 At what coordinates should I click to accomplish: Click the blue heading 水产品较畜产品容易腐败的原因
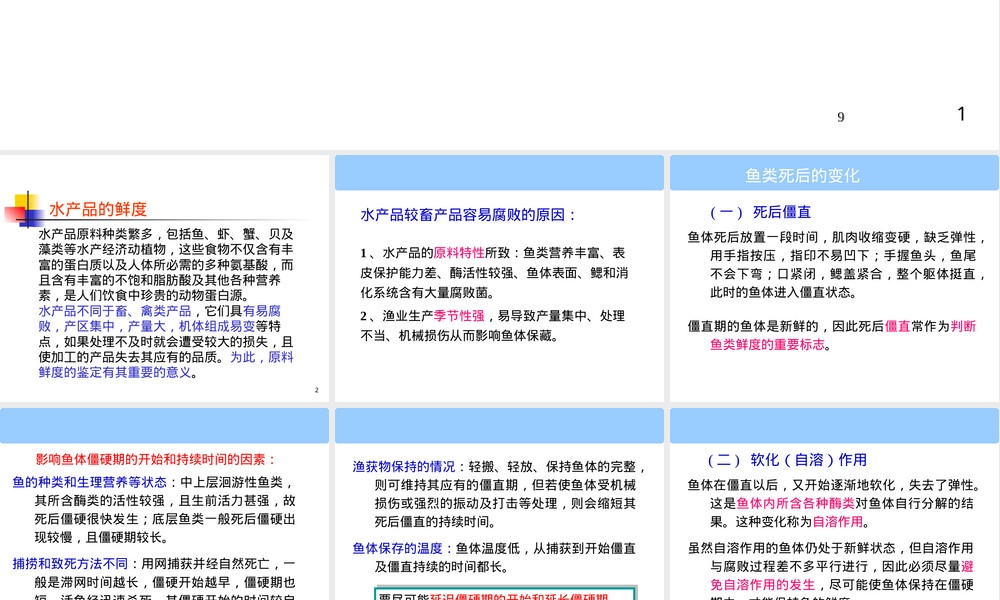click(469, 215)
